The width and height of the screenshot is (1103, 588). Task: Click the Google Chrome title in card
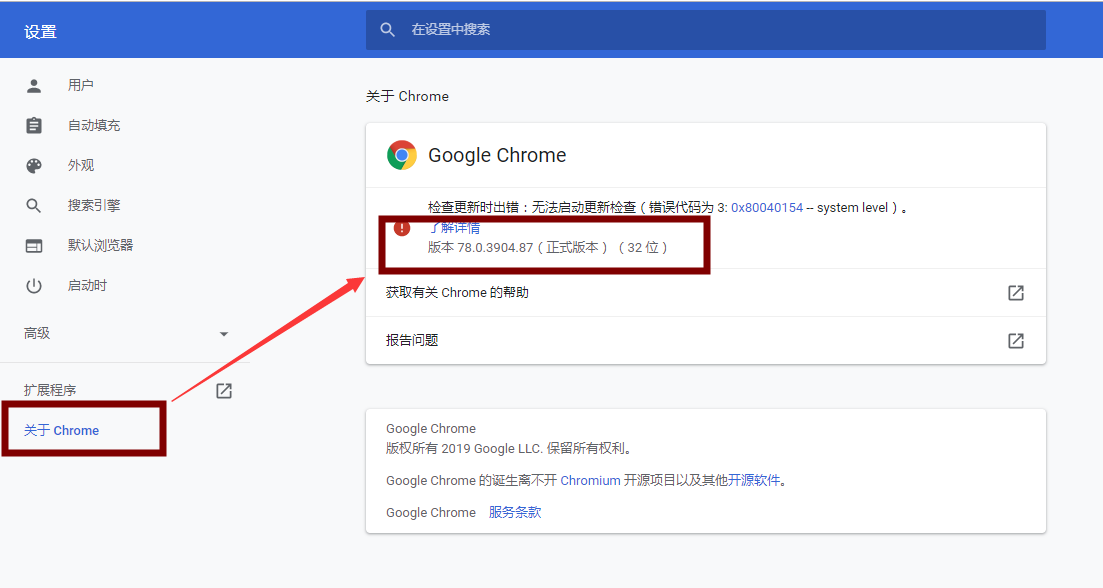tap(497, 155)
